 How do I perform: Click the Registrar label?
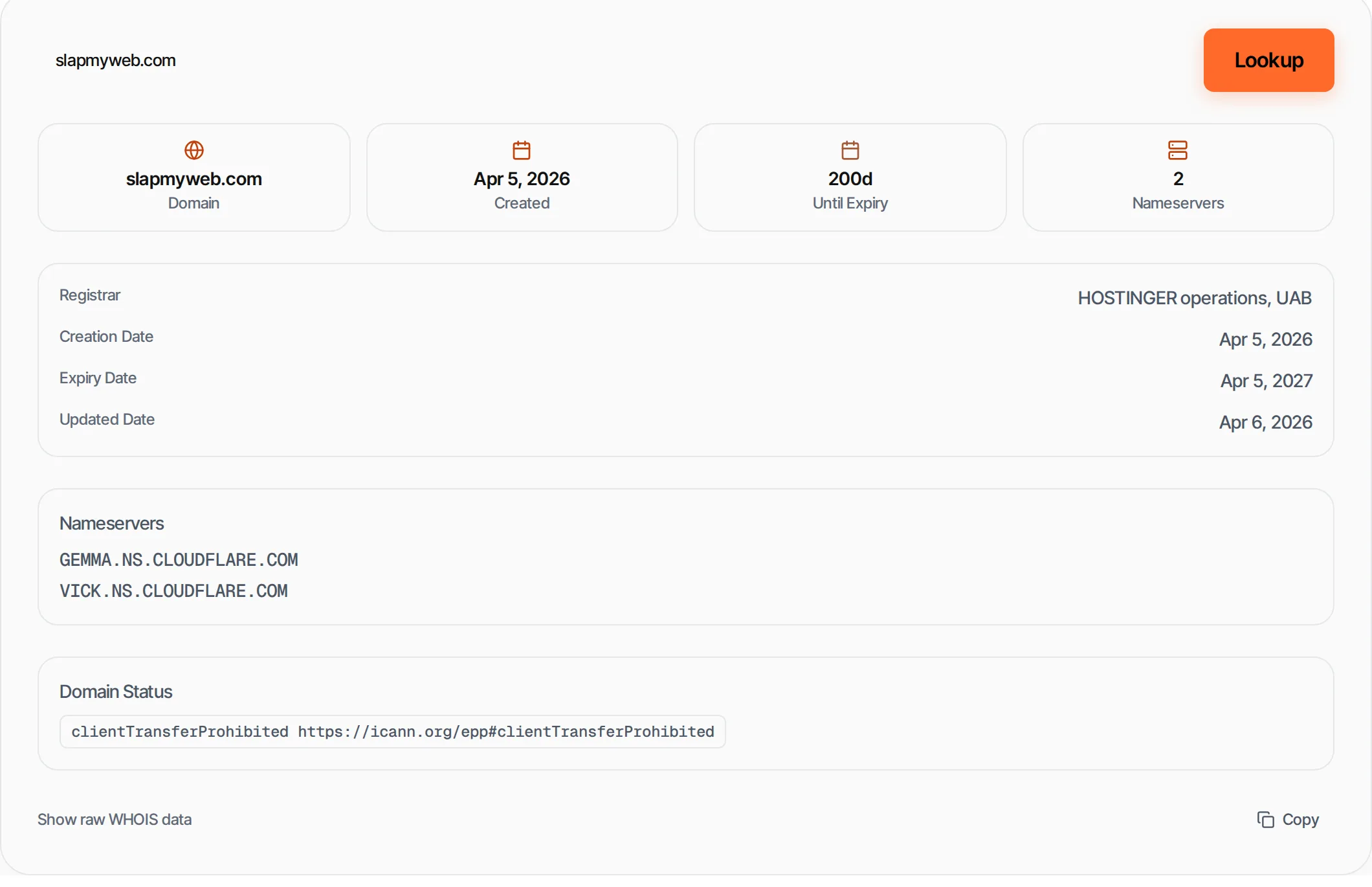tap(90, 295)
